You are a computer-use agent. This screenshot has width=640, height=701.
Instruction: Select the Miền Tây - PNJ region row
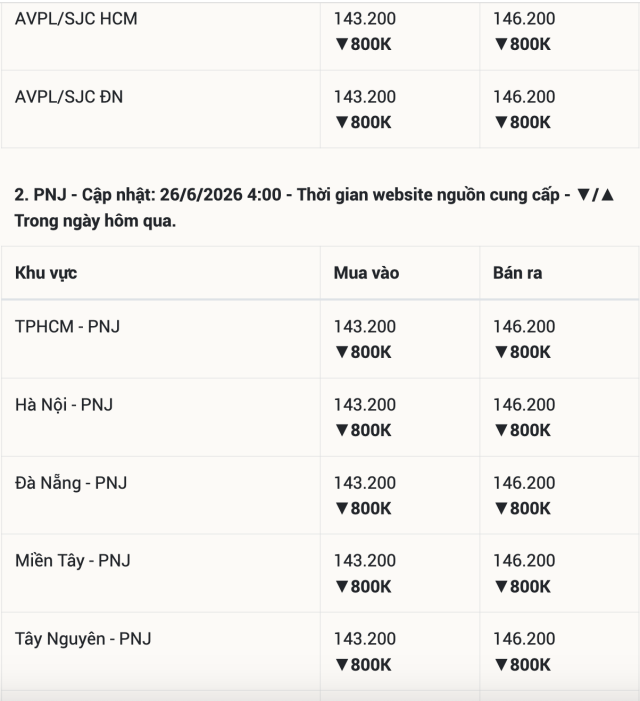point(320,574)
